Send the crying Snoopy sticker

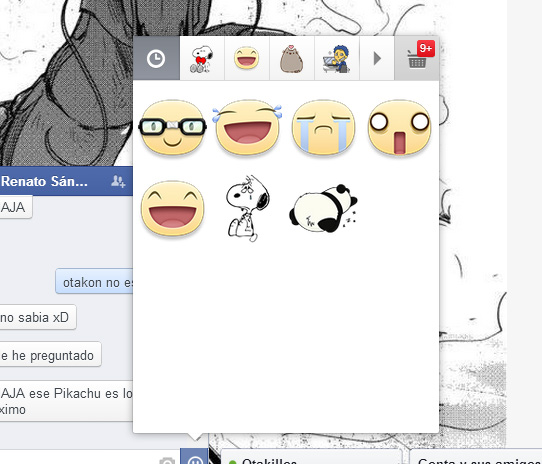tap(248, 208)
